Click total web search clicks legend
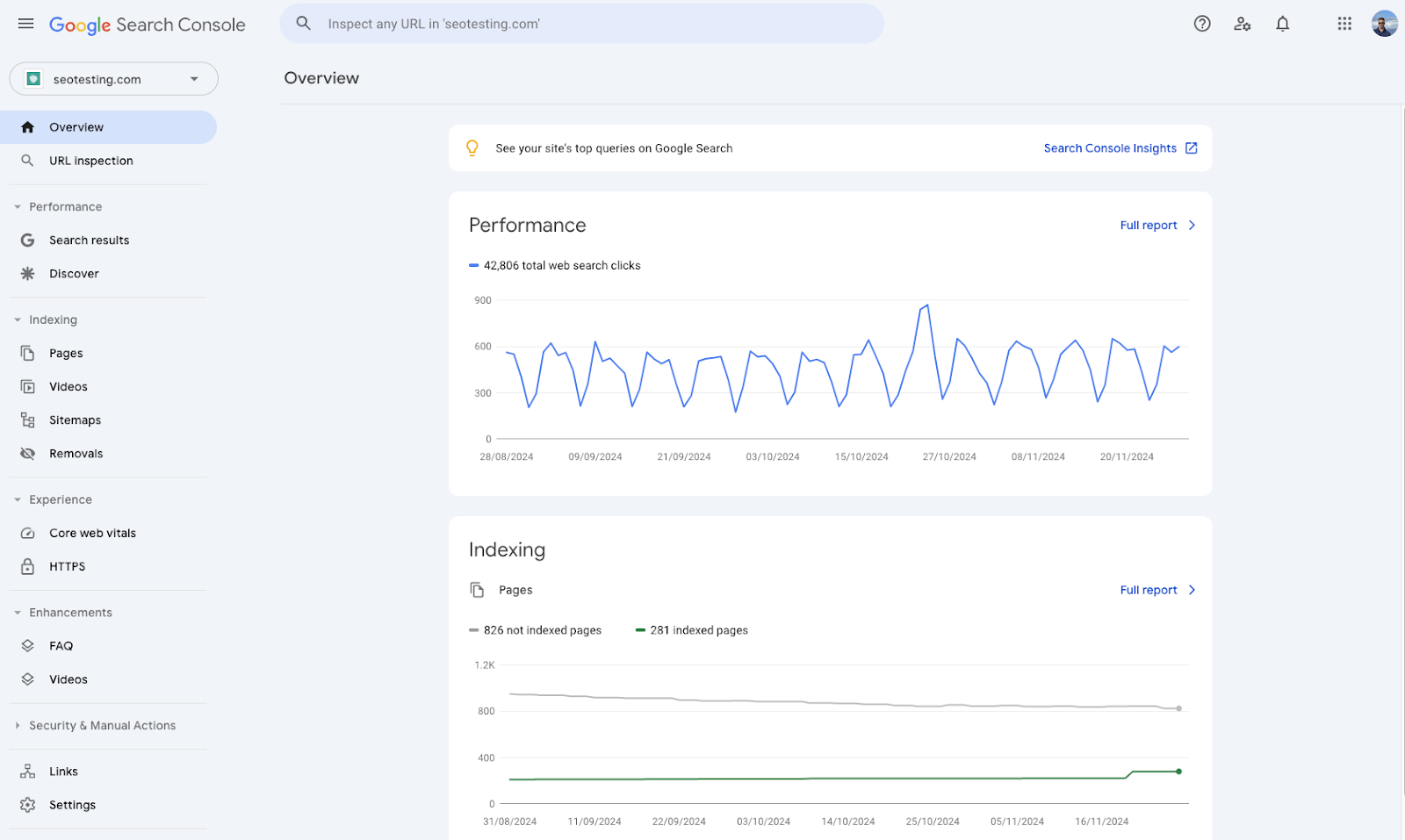 [x=555, y=265]
